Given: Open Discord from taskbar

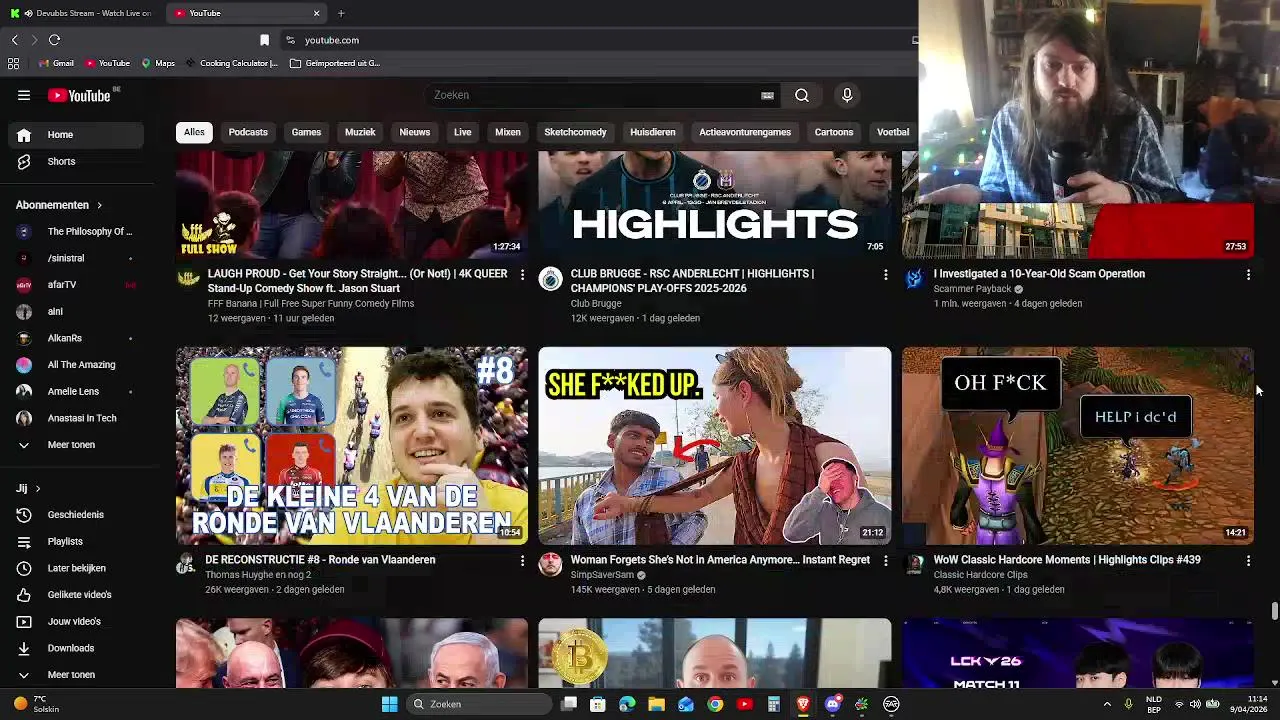Looking at the screenshot, I should click(x=832, y=704).
